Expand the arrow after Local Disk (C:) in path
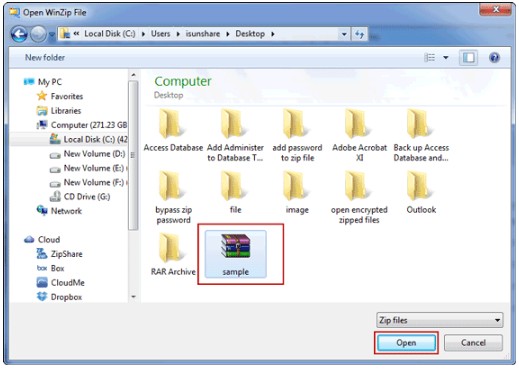This screenshot has width=519, height=369. [x=143, y=34]
